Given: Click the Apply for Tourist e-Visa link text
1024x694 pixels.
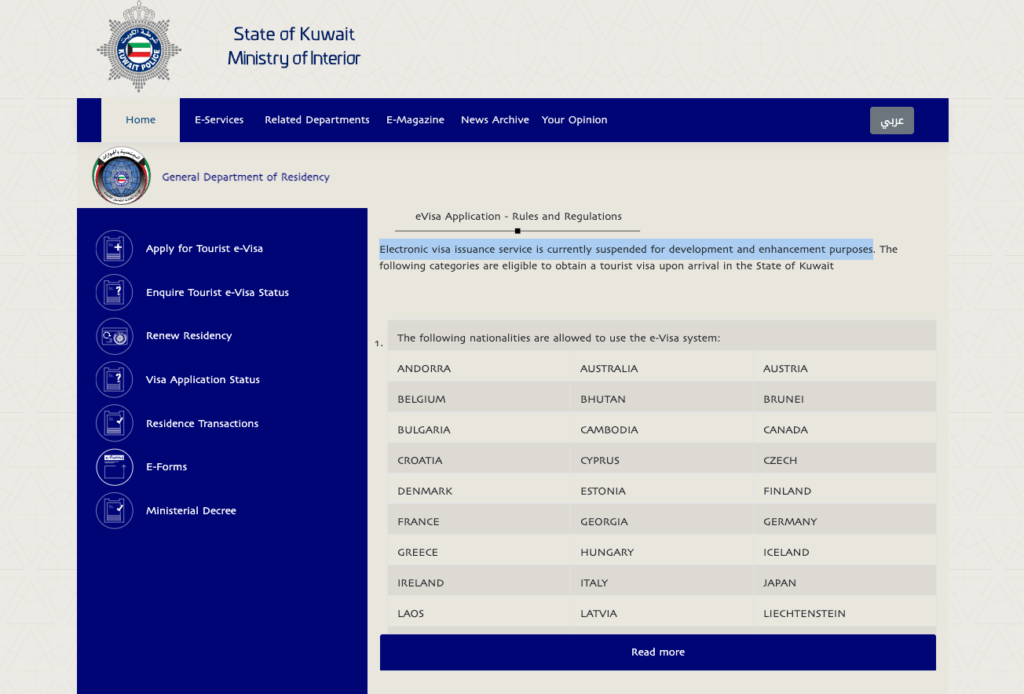Looking at the screenshot, I should (204, 249).
